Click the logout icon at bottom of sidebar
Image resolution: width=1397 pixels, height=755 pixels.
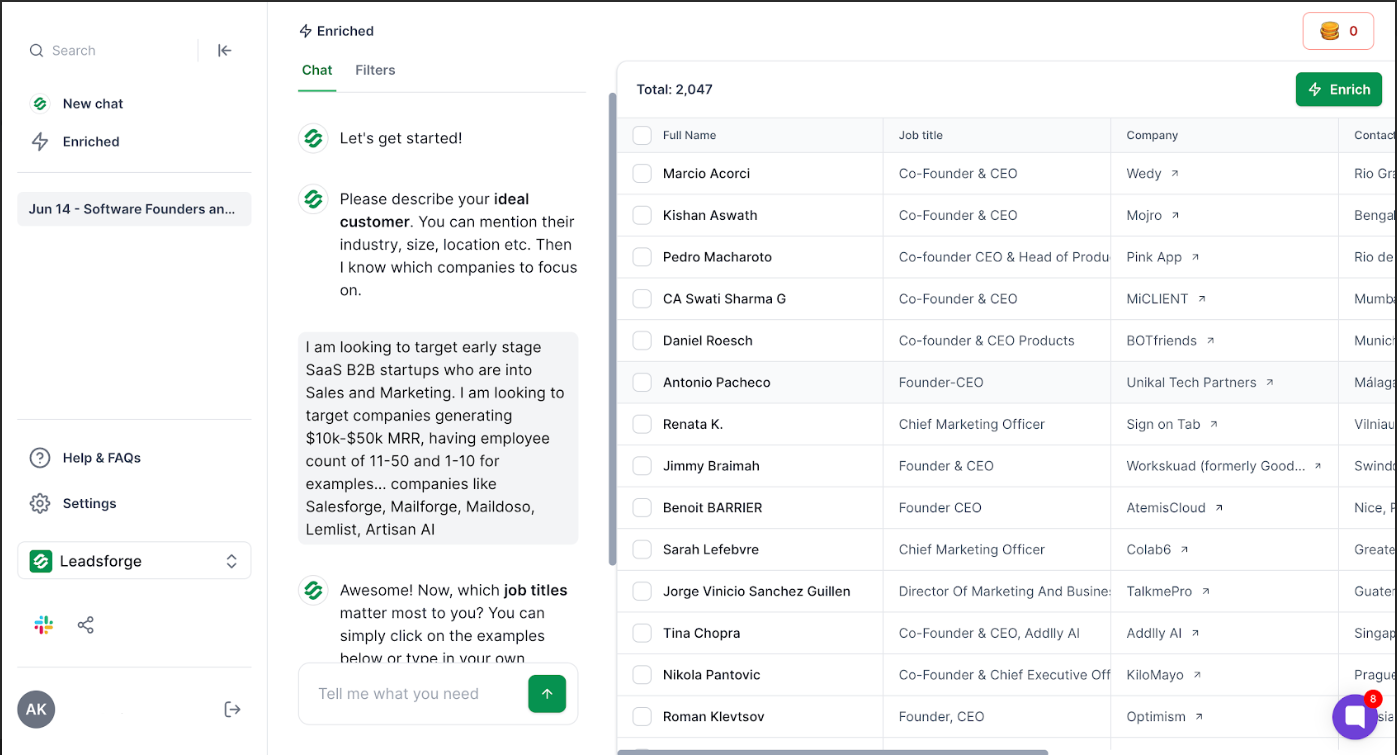pyautogui.click(x=232, y=709)
